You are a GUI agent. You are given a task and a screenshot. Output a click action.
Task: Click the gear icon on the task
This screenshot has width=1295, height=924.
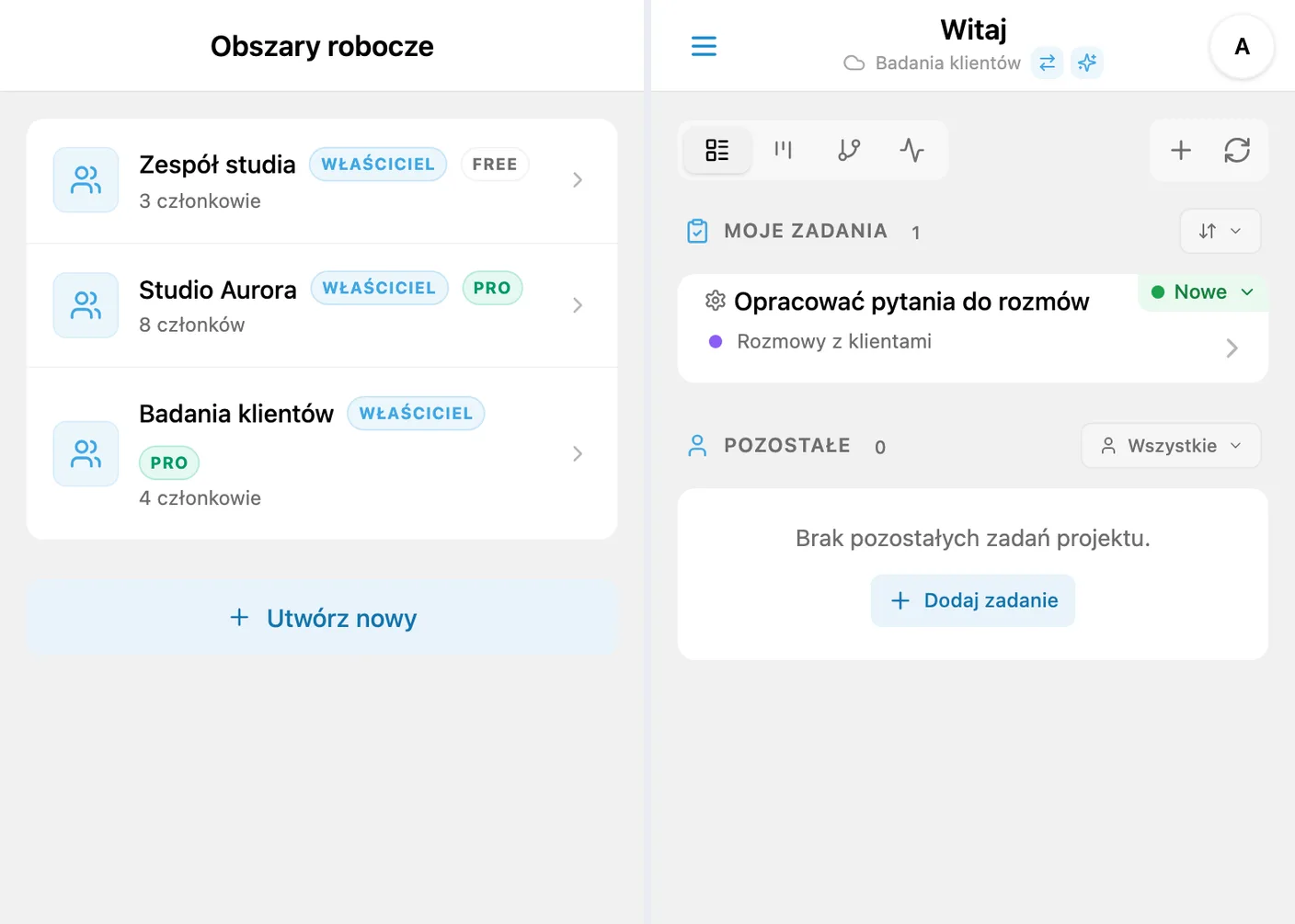coord(715,300)
